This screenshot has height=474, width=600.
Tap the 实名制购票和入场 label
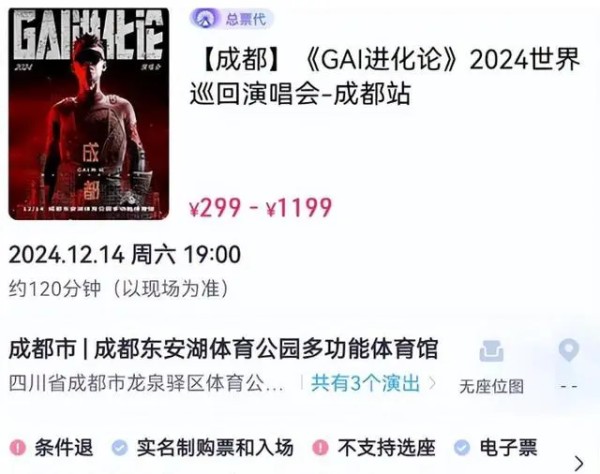pos(215,447)
